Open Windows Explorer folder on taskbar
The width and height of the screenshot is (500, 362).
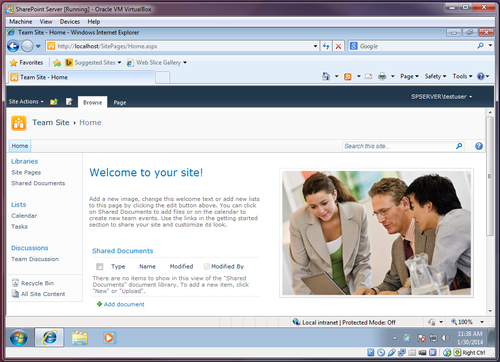(80, 338)
